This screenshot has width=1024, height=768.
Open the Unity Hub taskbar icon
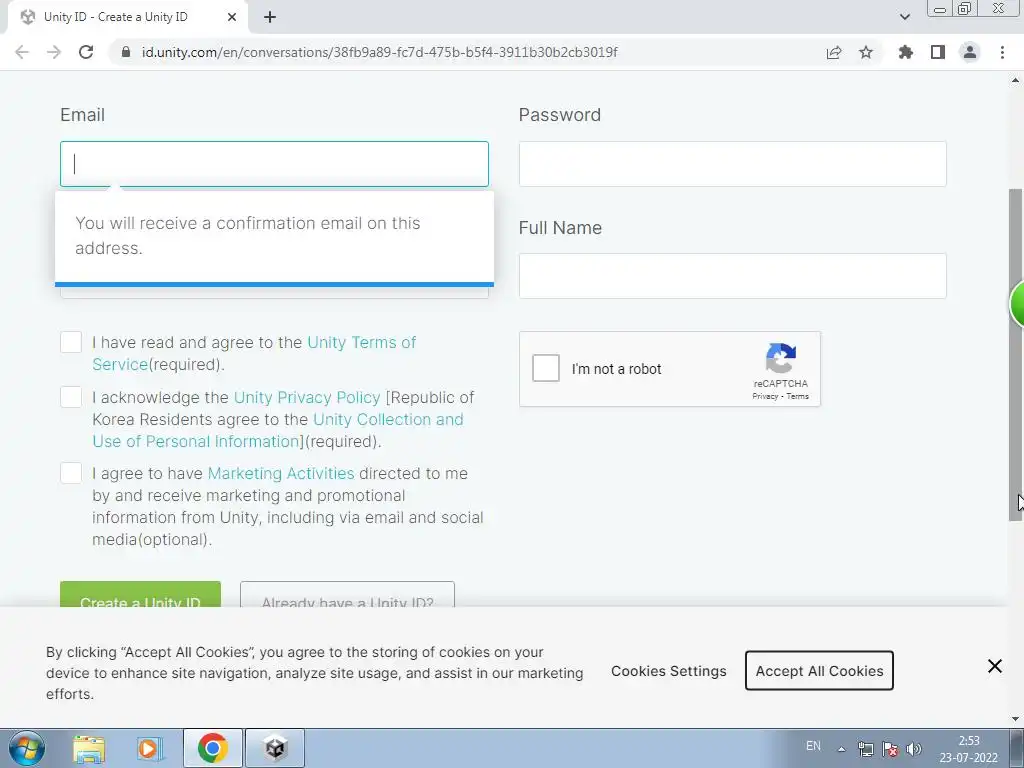click(275, 748)
